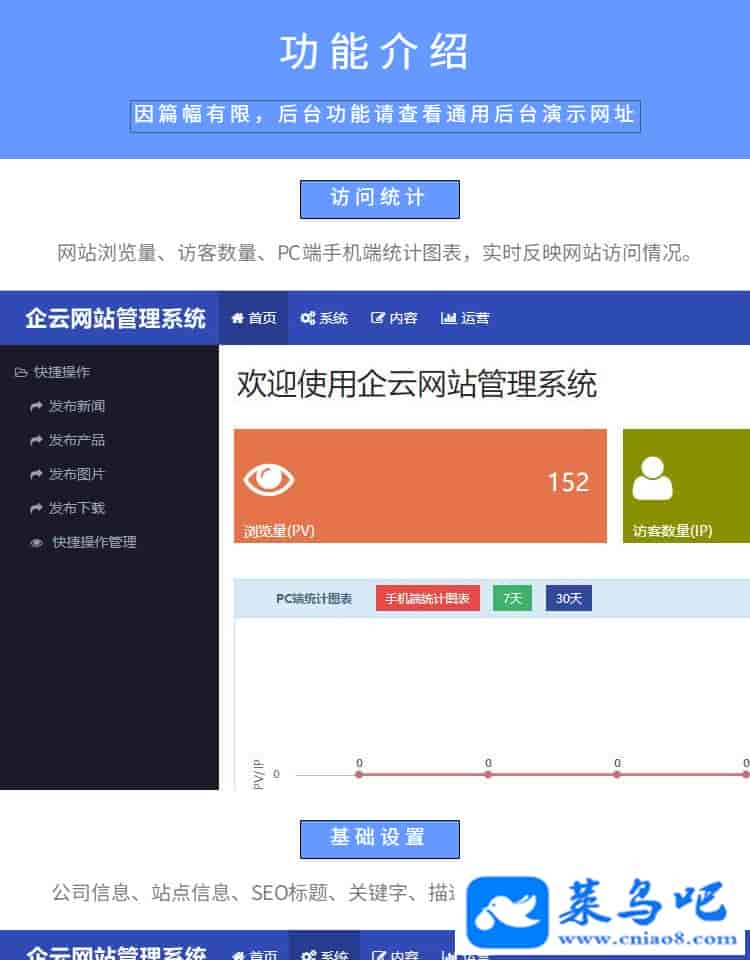Open the 运营 operations menu
This screenshot has height=960, width=750.
[x=465, y=318]
